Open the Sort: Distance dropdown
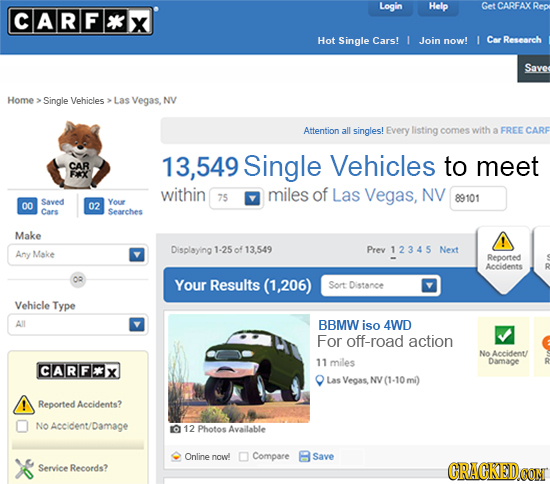Viewport: 550px width, 484px height. point(381,285)
